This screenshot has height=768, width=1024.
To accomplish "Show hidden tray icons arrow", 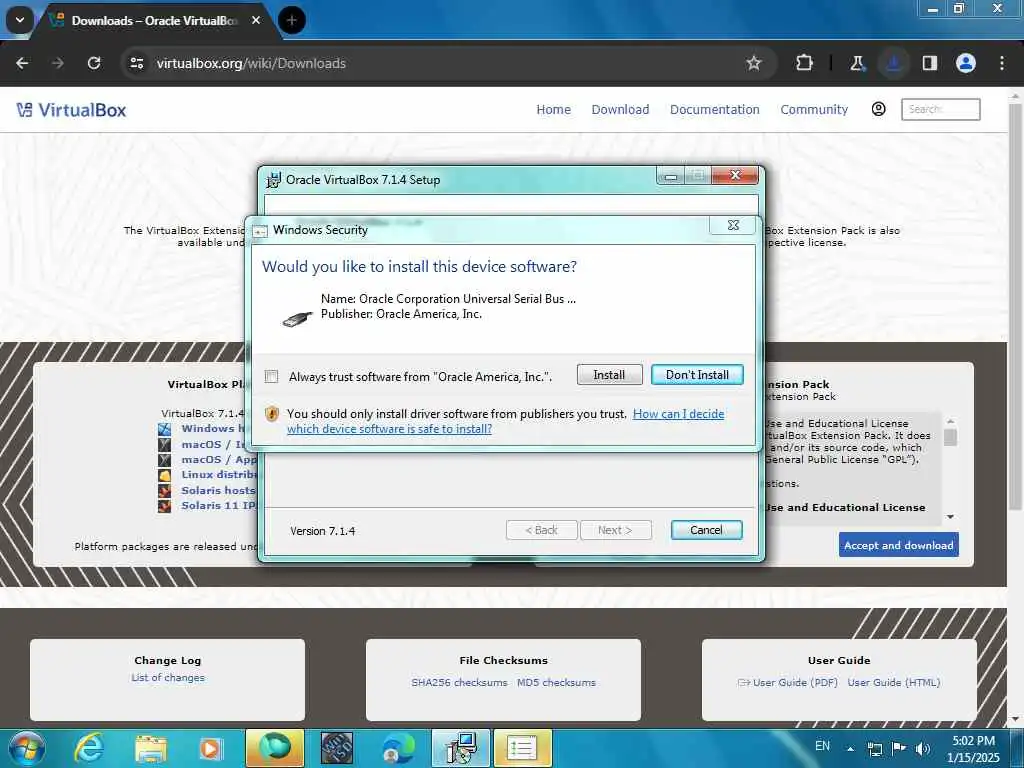I will pyautogui.click(x=850, y=749).
